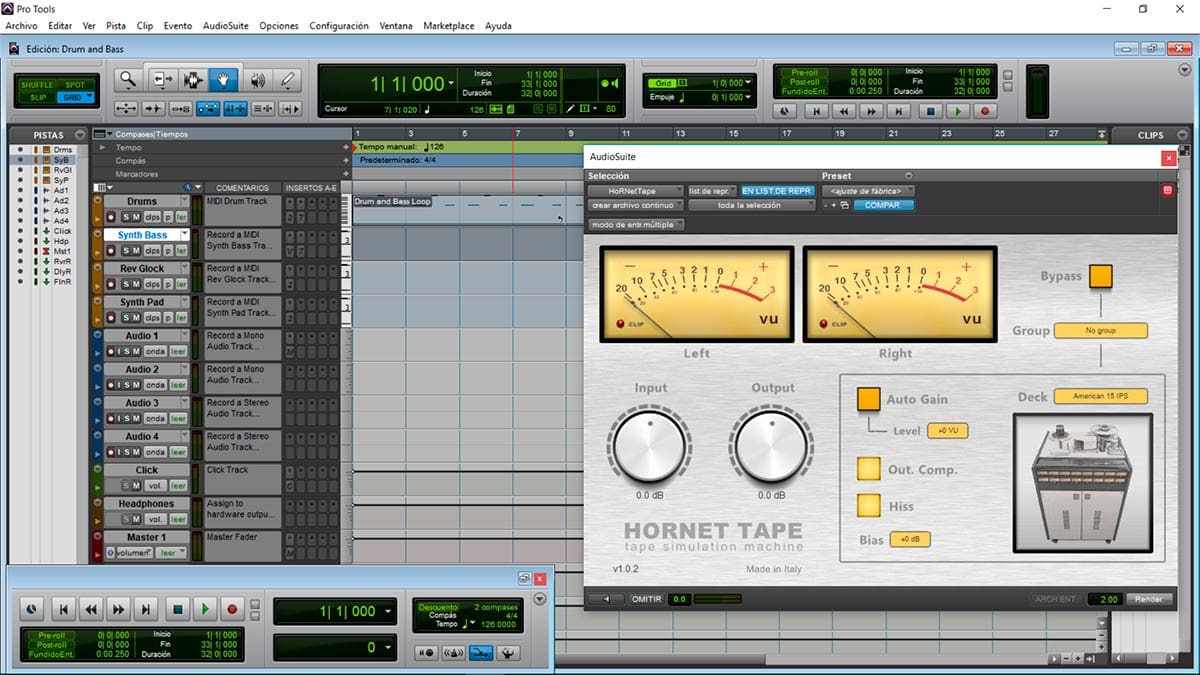This screenshot has width=1200, height=675.
Task: Enable Shuffle edit mode
Action: point(37,85)
